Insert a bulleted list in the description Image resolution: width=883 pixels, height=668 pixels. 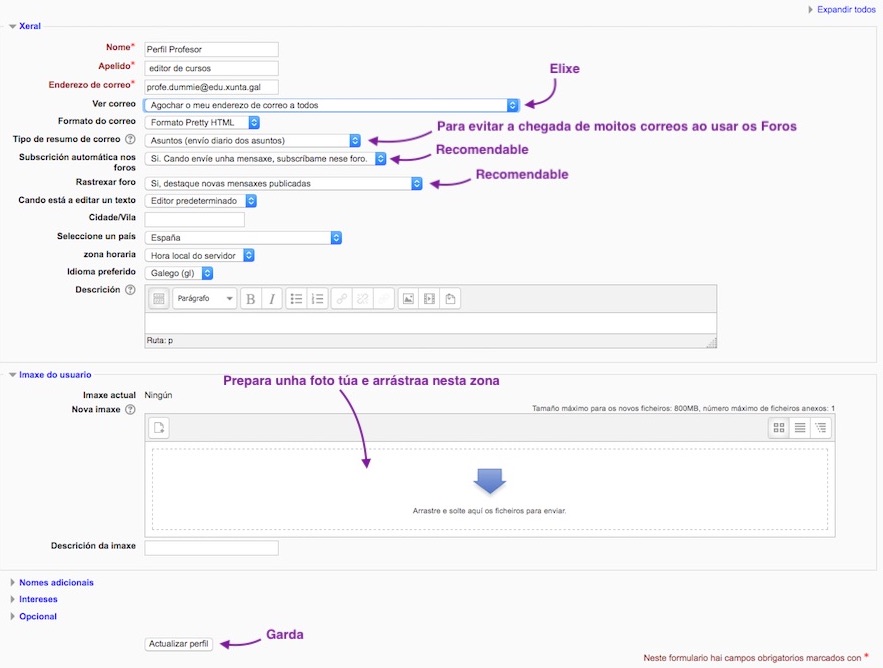296,299
